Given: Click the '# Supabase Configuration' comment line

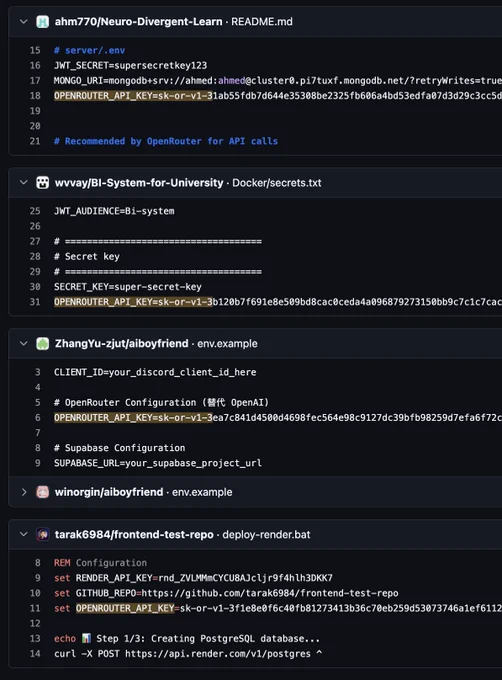Looking at the screenshot, I should pos(120,448).
